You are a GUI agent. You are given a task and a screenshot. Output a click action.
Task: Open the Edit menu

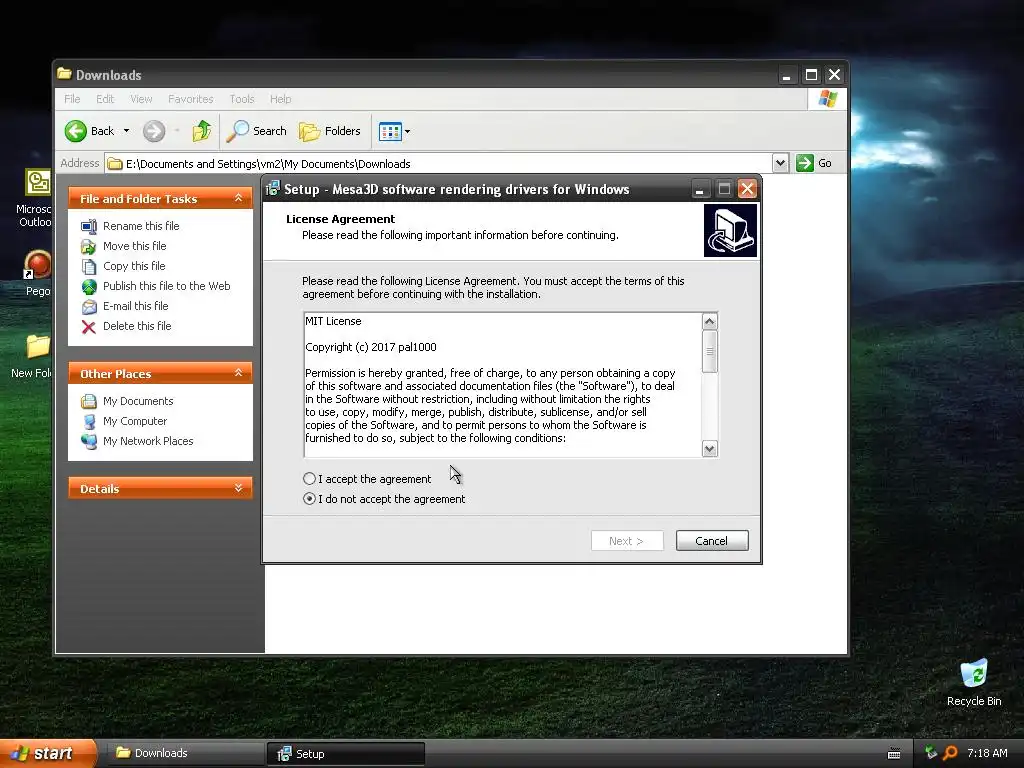pyautogui.click(x=104, y=99)
